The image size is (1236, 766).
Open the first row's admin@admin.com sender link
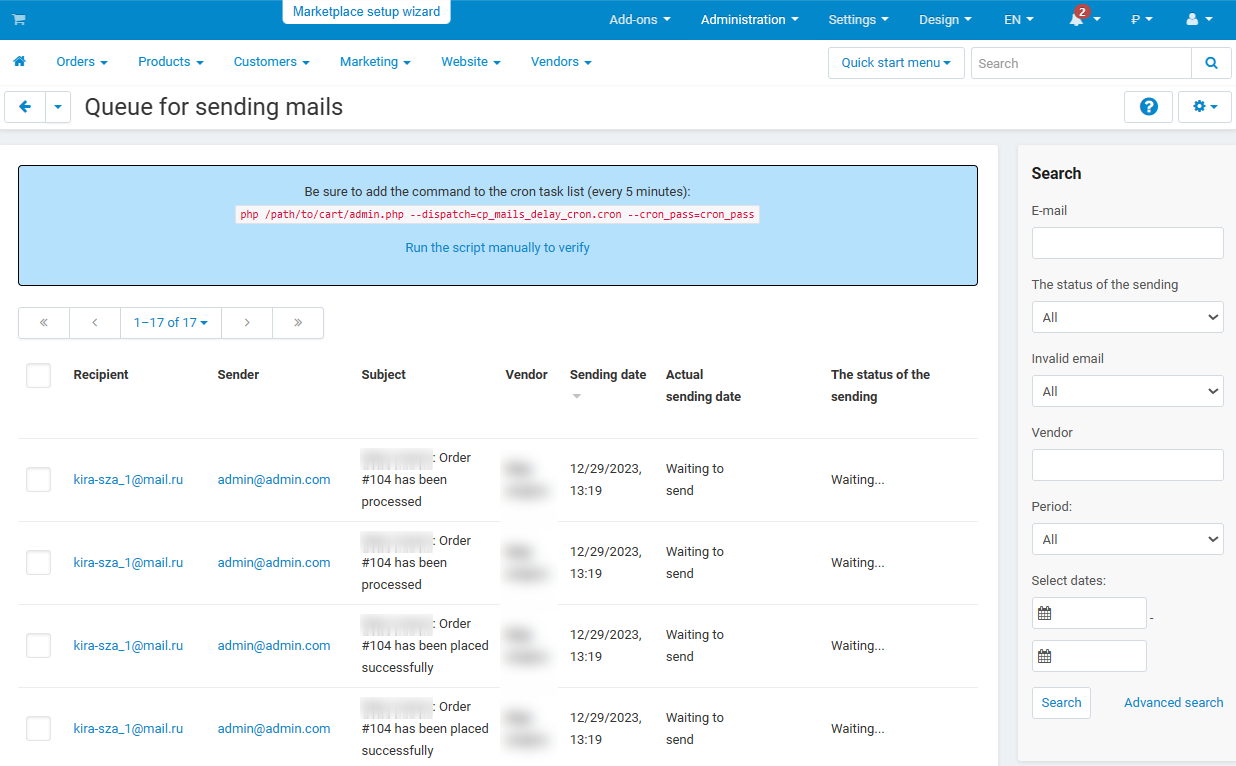(274, 480)
